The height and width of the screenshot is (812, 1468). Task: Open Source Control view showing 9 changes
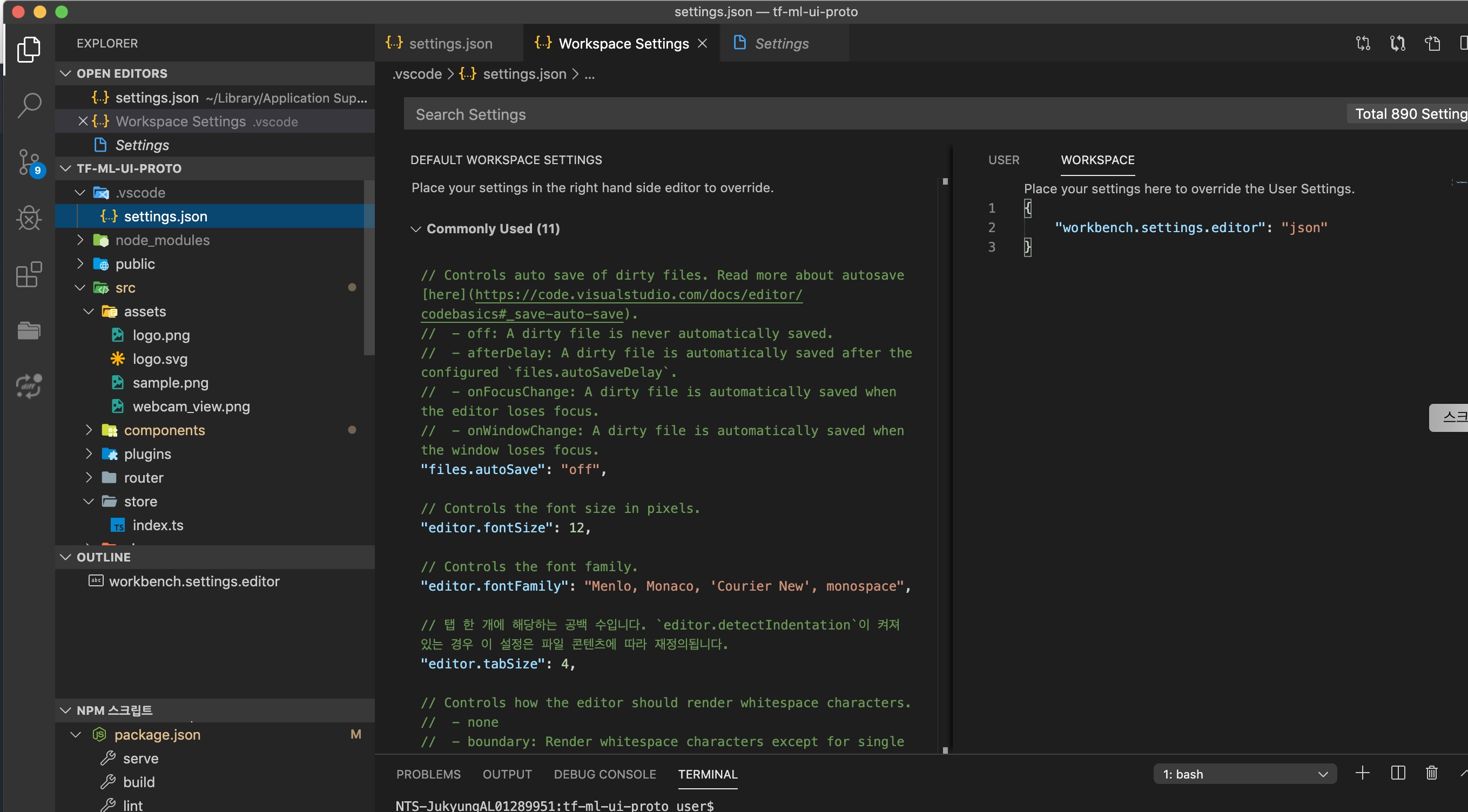(29, 162)
